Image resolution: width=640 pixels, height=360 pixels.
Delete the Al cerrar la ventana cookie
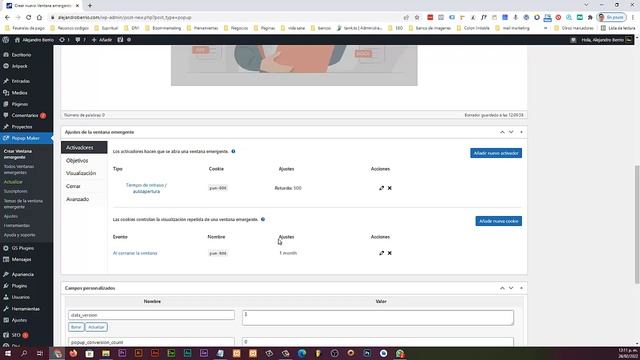coord(390,253)
